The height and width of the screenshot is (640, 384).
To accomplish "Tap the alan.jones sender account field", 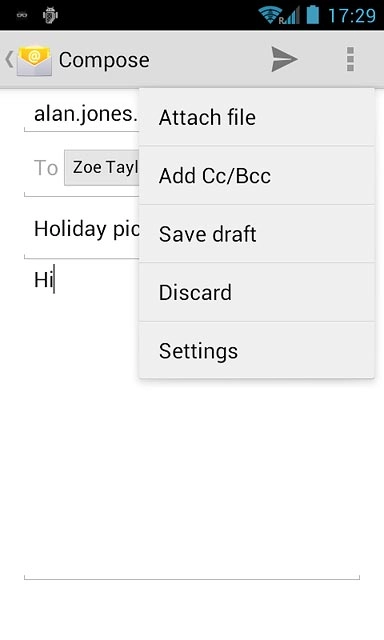I will (x=82, y=114).
